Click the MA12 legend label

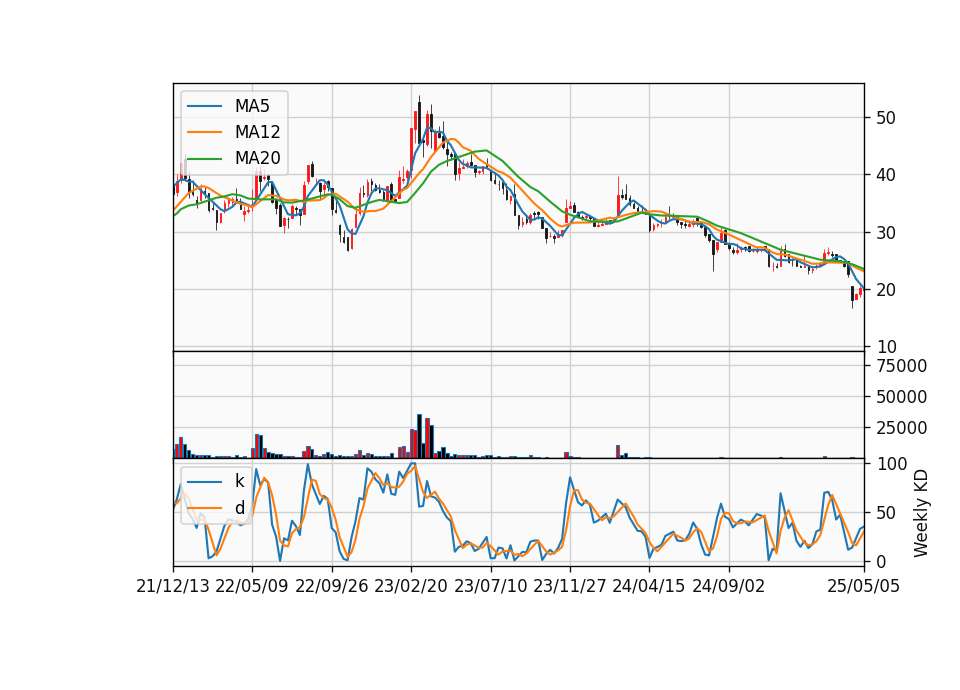[257, 132]
